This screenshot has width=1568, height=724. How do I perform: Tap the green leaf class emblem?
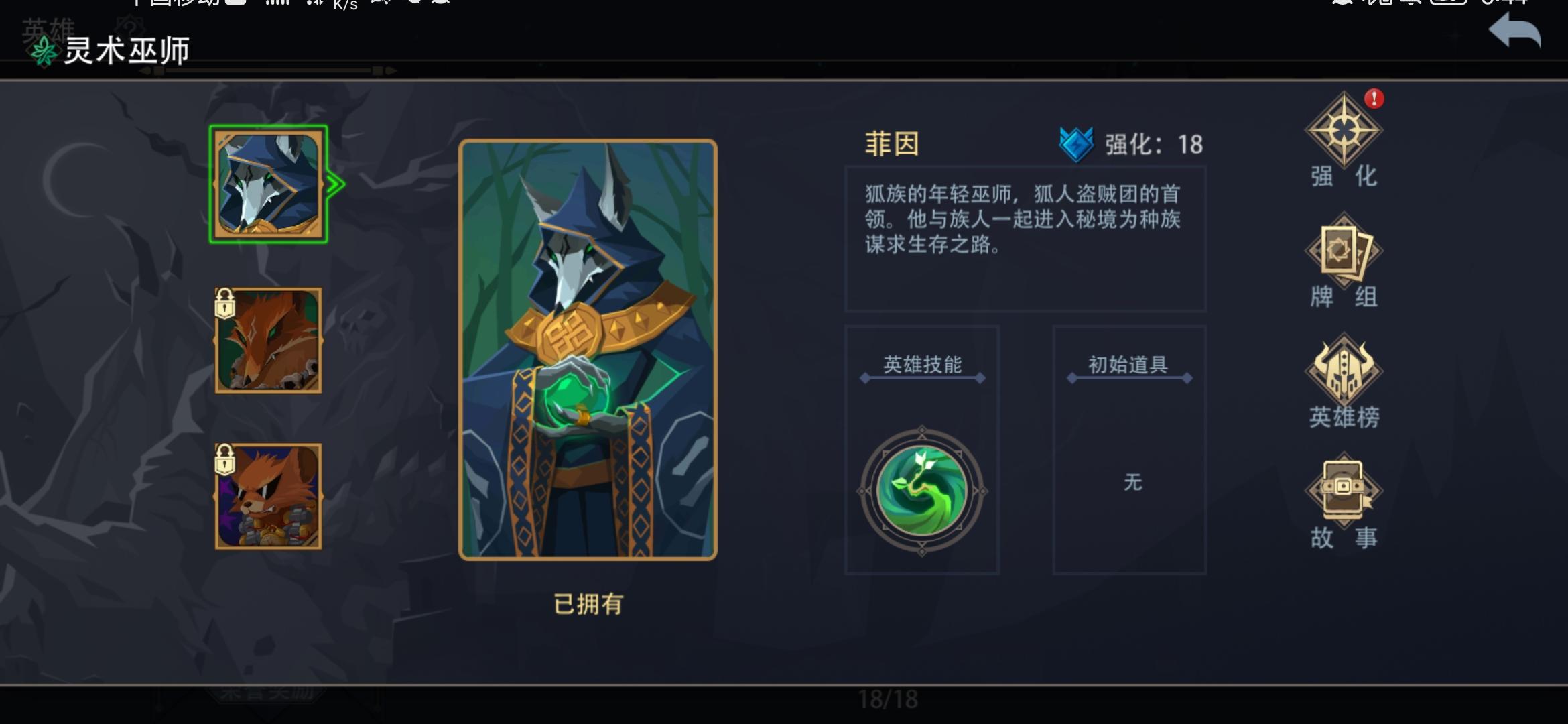pos(44,51)
